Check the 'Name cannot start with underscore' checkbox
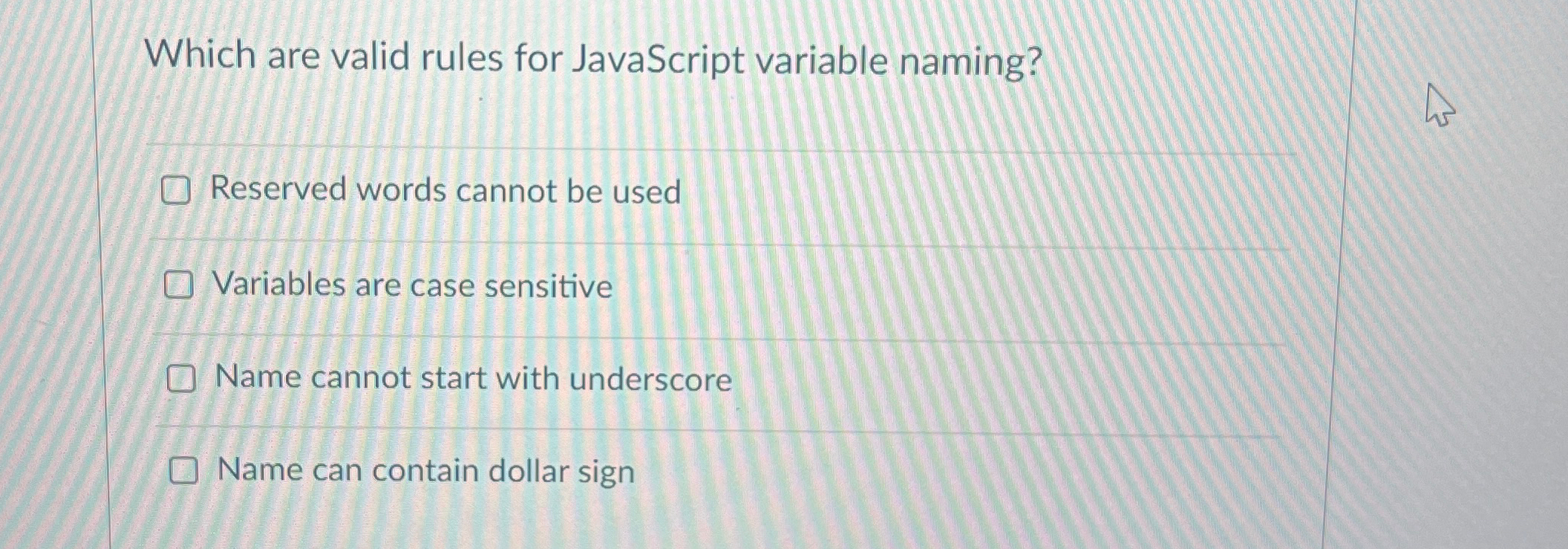 [x=180, y=379]
